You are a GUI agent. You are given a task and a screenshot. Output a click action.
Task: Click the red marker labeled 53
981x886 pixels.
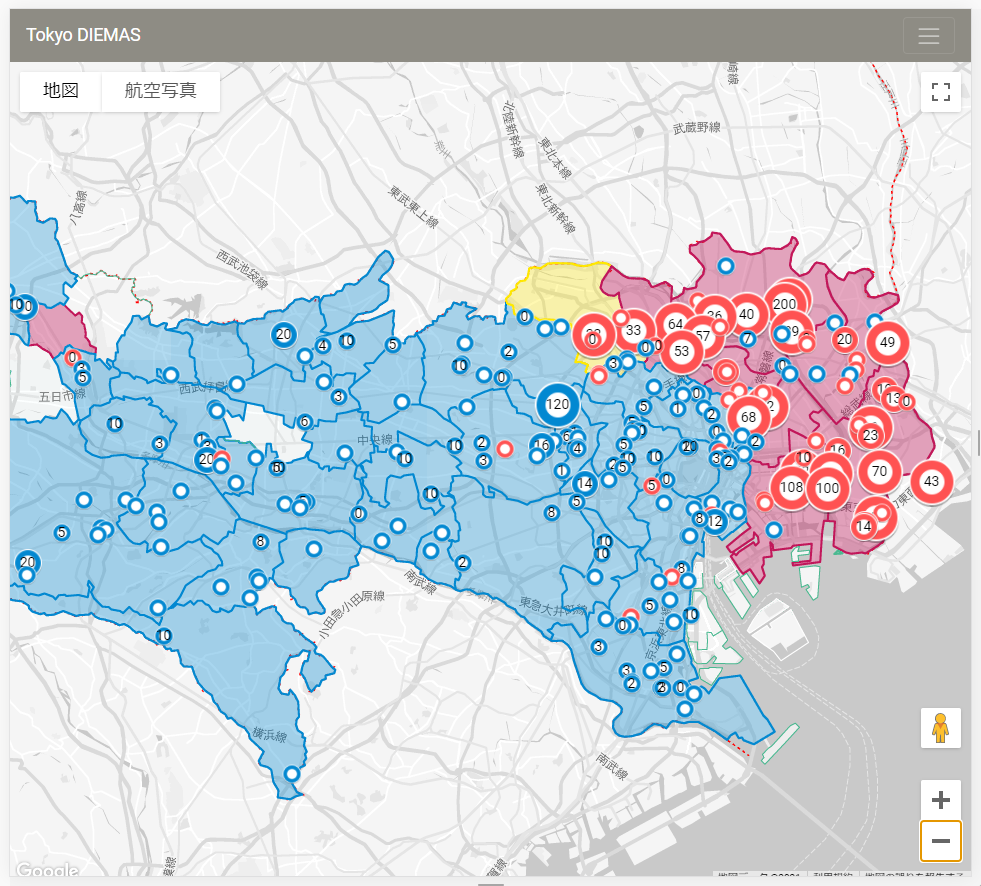click(682, 352)
